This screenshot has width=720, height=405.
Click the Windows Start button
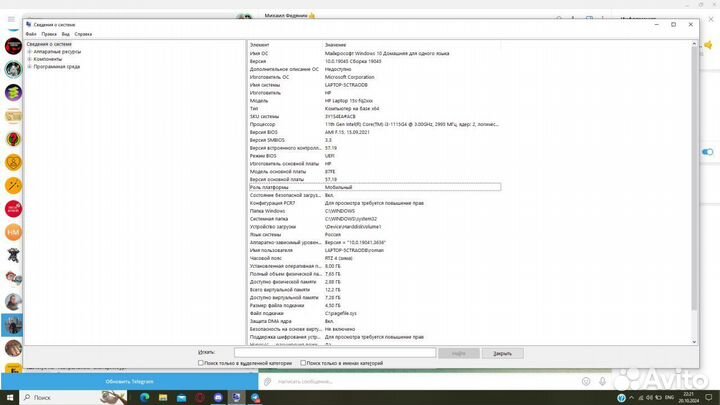[8, 397]
